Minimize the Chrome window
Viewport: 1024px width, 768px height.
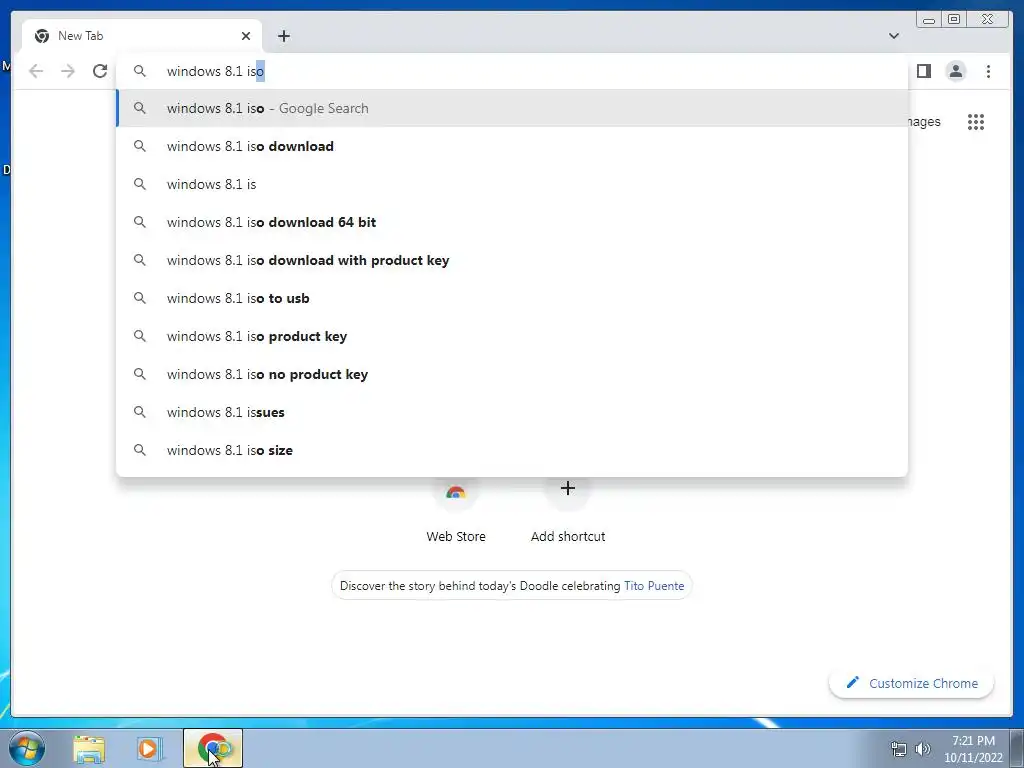929,20
